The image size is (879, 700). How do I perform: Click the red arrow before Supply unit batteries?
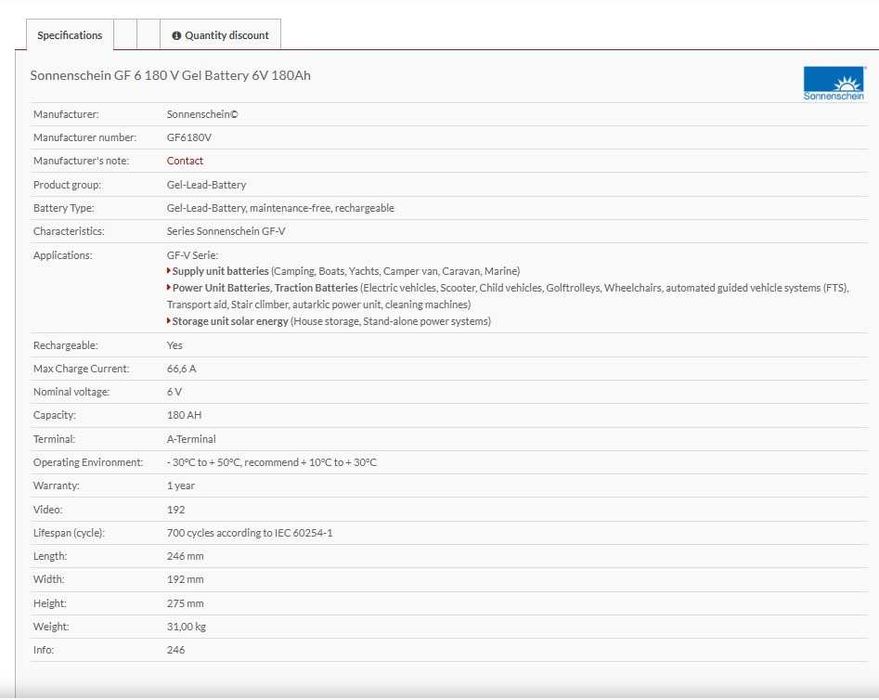pos(169,271)
